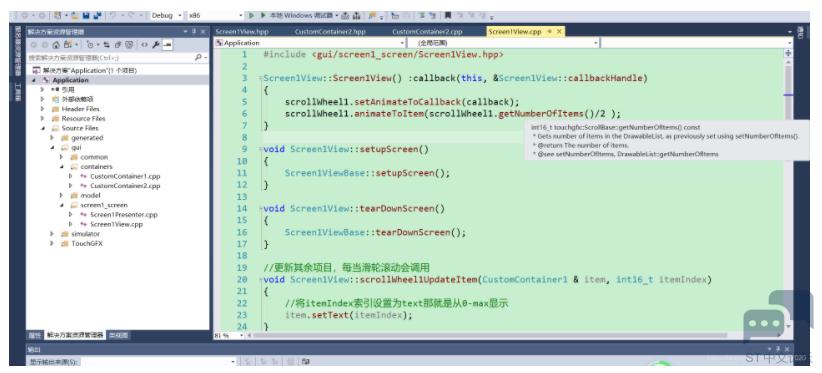Click the Home icon in Solution Explorer
This screenshot has width=822, height=373.
point(56,45)
